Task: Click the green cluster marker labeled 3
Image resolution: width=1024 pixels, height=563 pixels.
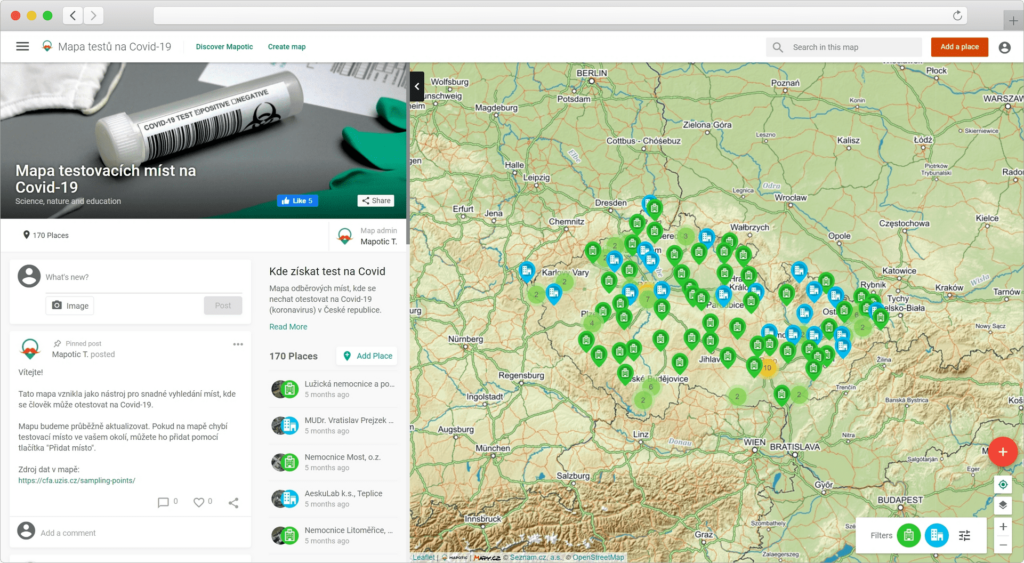Action: coord(685,236)
